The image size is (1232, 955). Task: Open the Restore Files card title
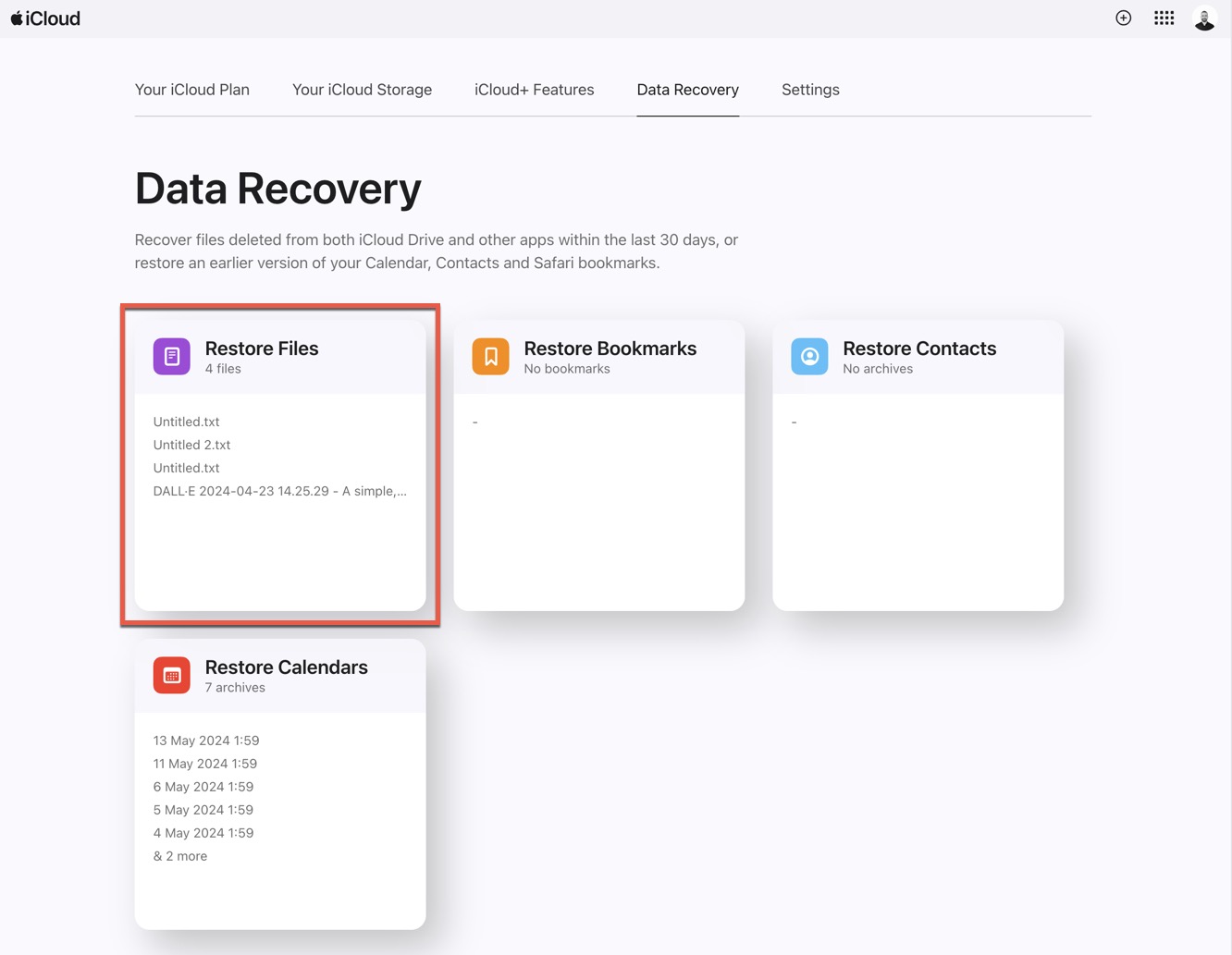click(x=262, y=349)
